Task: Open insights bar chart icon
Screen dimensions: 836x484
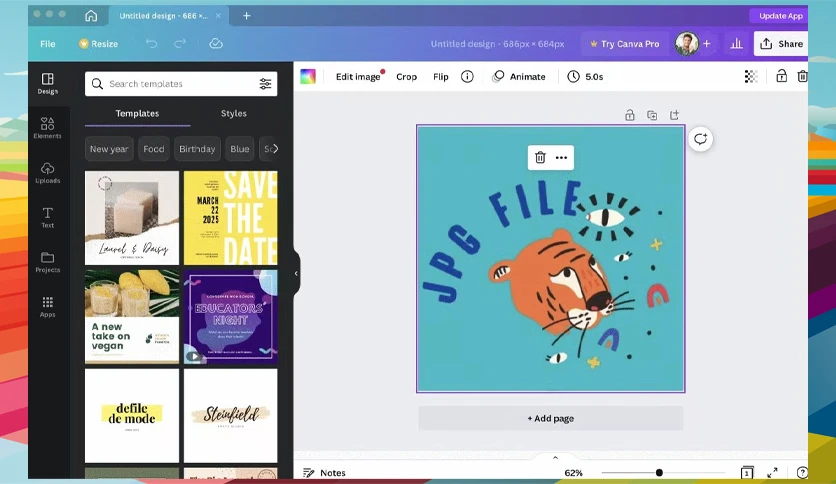Action: click(x=736, y=44)
